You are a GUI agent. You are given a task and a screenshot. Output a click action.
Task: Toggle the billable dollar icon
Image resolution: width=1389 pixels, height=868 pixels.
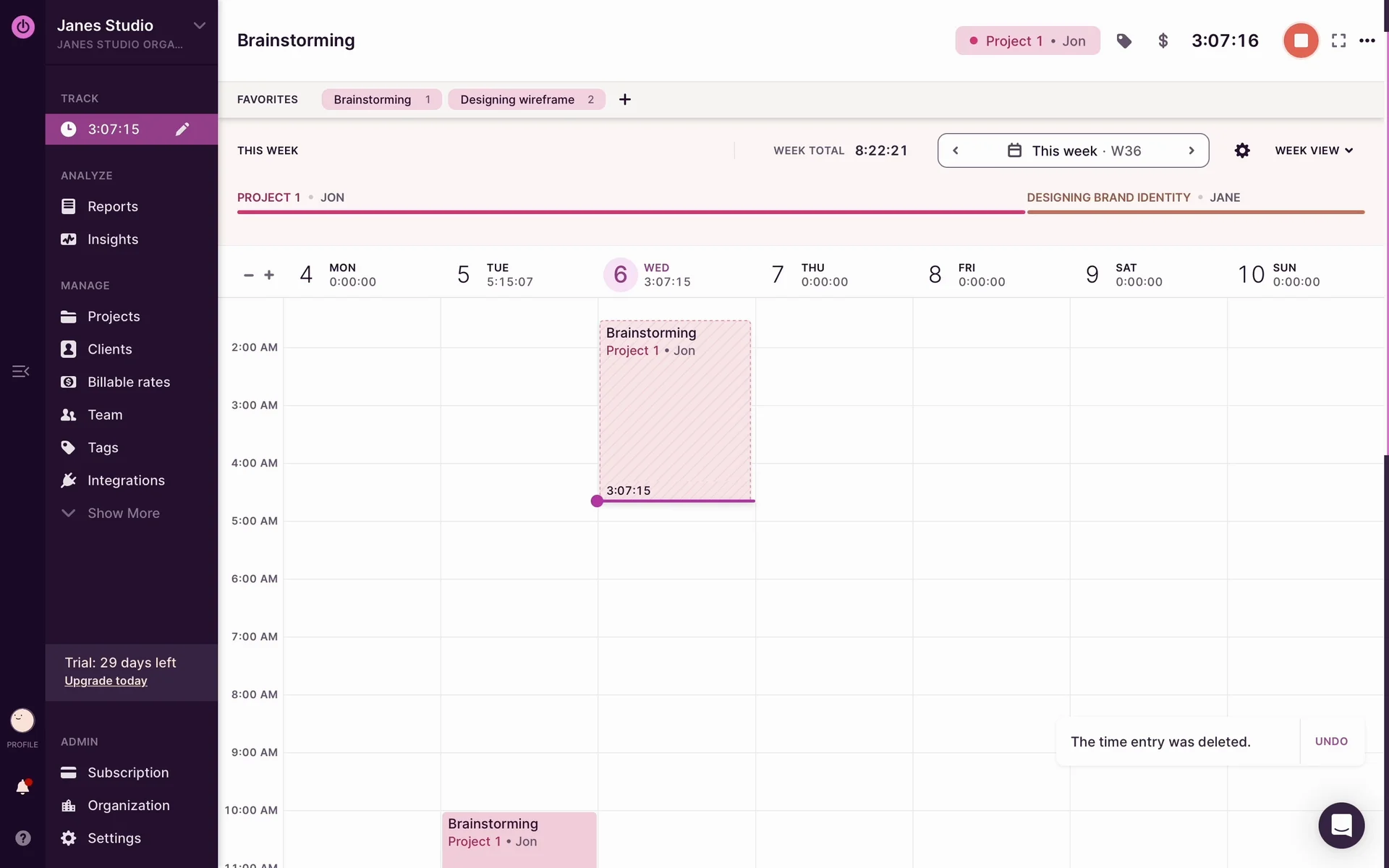coord(1163,41)
